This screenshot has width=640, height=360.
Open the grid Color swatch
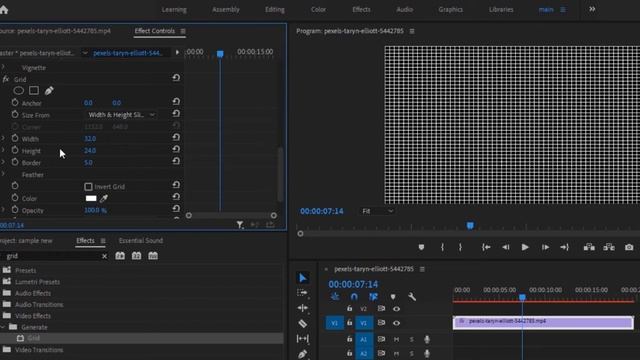click(91, 198)
